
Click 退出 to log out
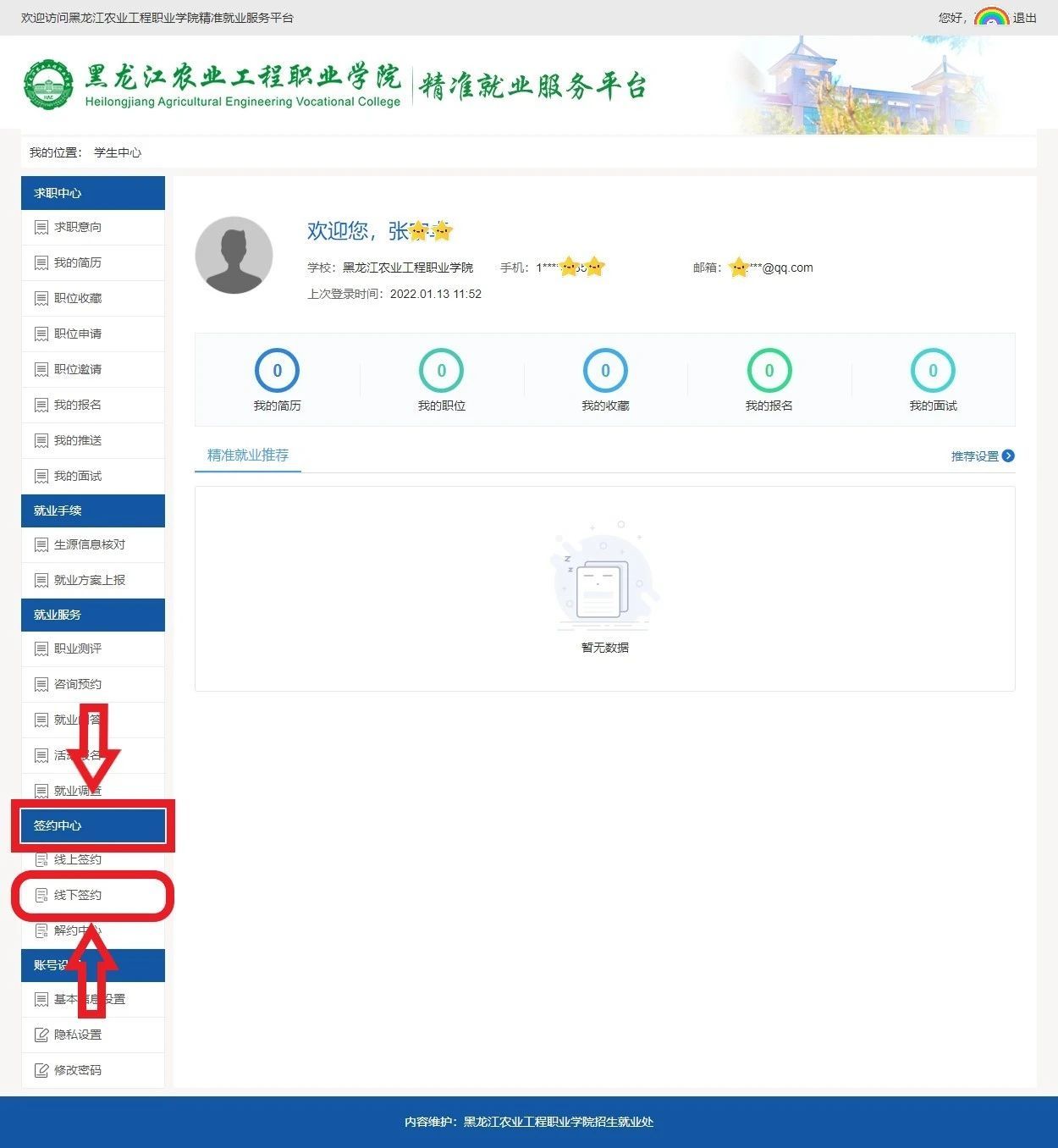[x=1024, y=18]
